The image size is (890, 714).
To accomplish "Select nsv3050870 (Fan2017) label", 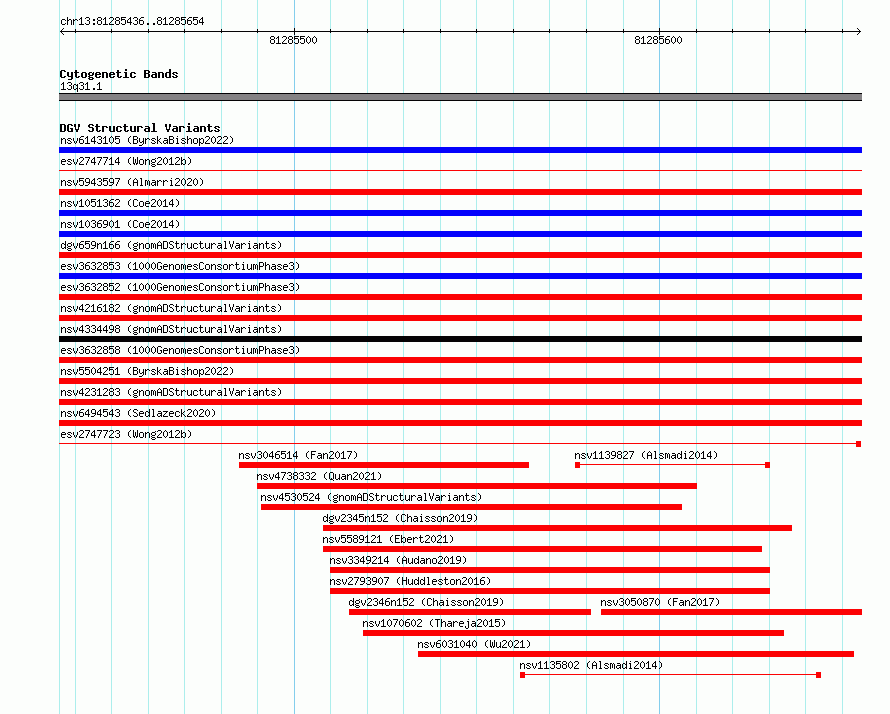I will click(x=660, y=602).
